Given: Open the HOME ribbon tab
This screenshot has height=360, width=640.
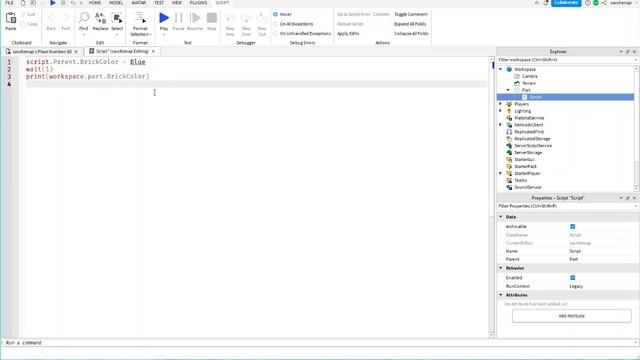Looking at the screenshot, I should coord(95,3).
